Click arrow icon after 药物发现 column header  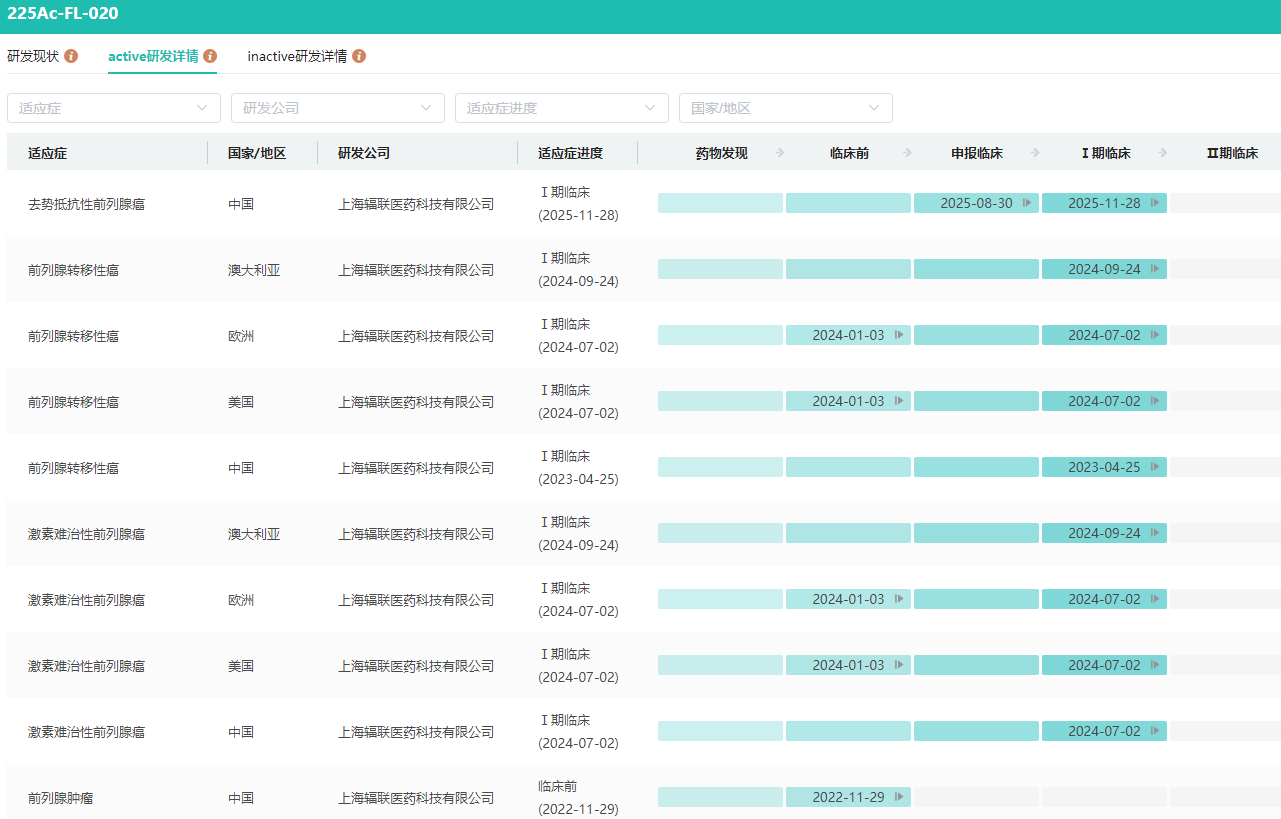(x=780, y=153)
